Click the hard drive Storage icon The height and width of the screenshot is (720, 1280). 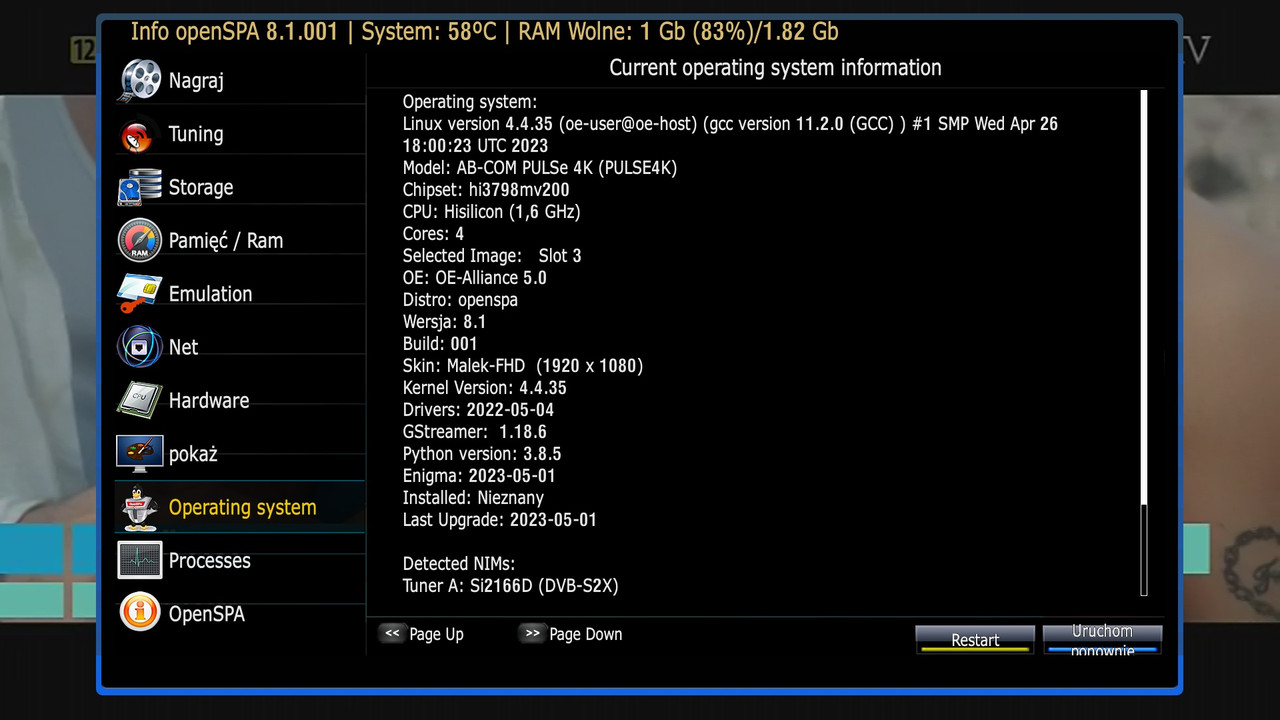[x=139, y=187]
